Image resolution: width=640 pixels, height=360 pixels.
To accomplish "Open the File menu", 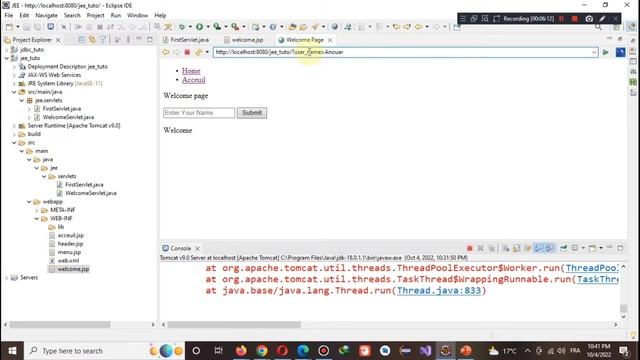I will [9, 15].
